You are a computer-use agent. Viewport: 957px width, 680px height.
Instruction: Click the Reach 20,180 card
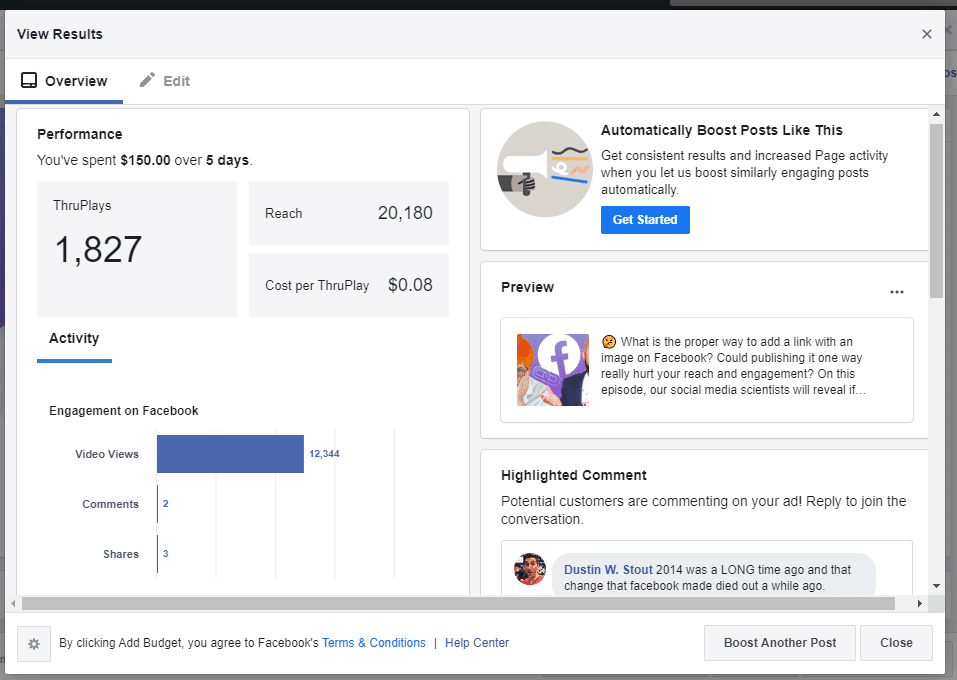(348, 213)
